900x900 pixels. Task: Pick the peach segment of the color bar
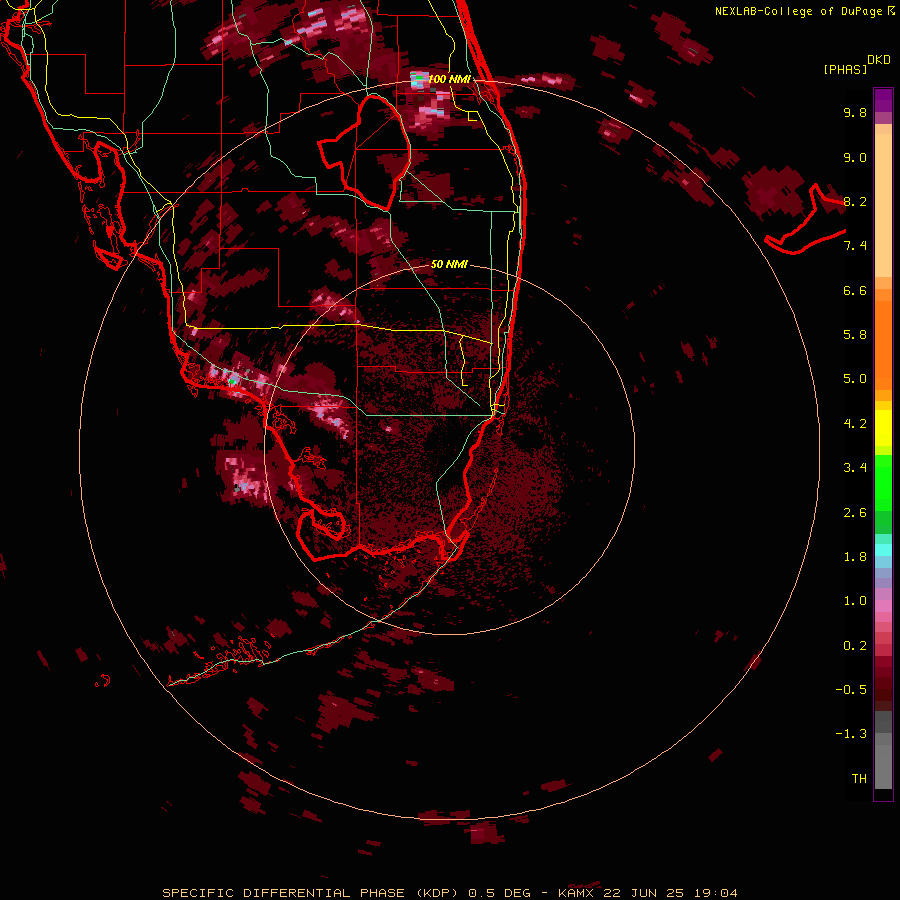[x=883, y=201]
